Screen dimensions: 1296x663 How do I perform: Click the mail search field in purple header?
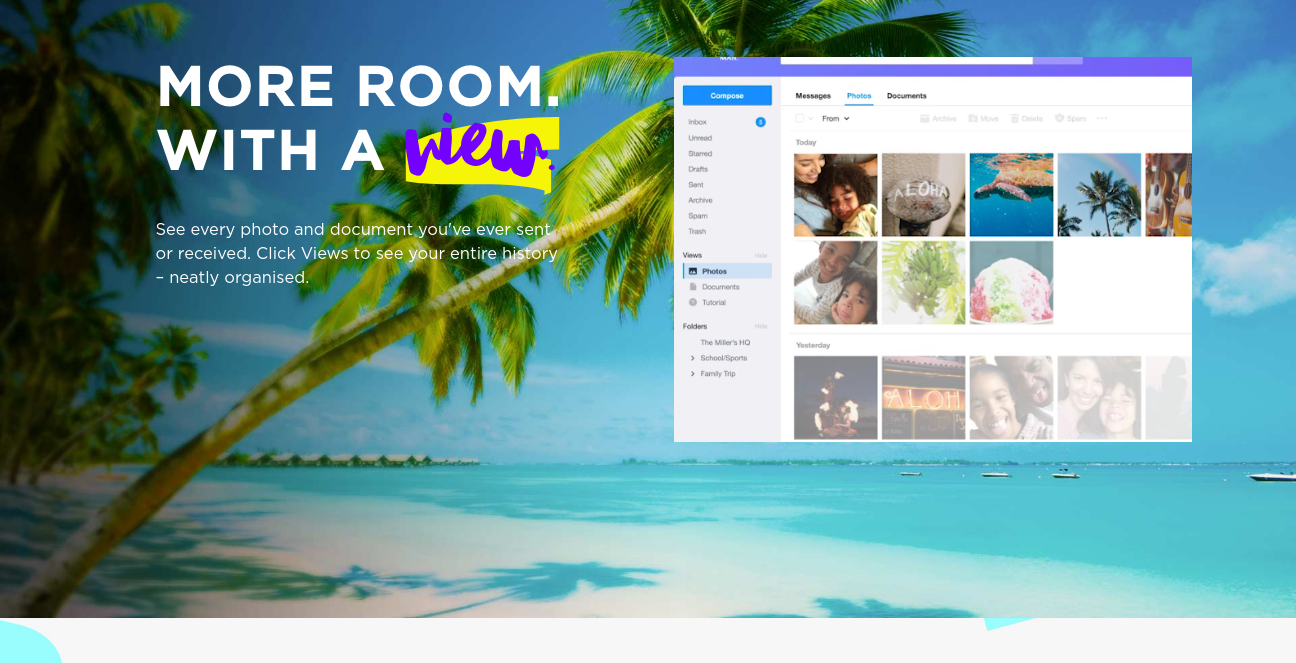point(906,60)
